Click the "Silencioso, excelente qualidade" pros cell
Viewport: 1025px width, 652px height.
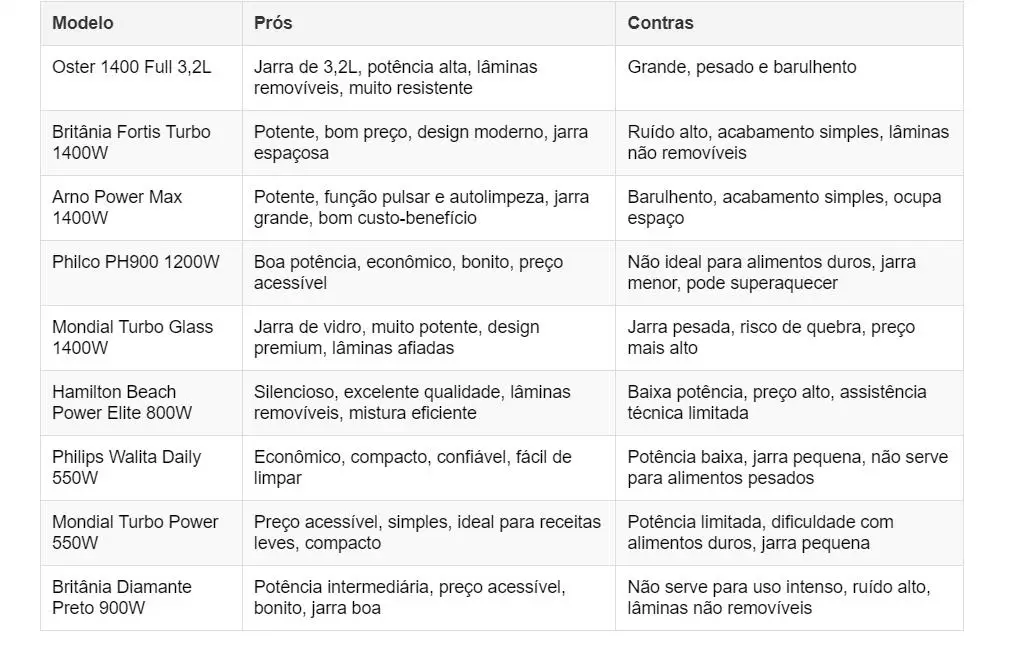412,402
